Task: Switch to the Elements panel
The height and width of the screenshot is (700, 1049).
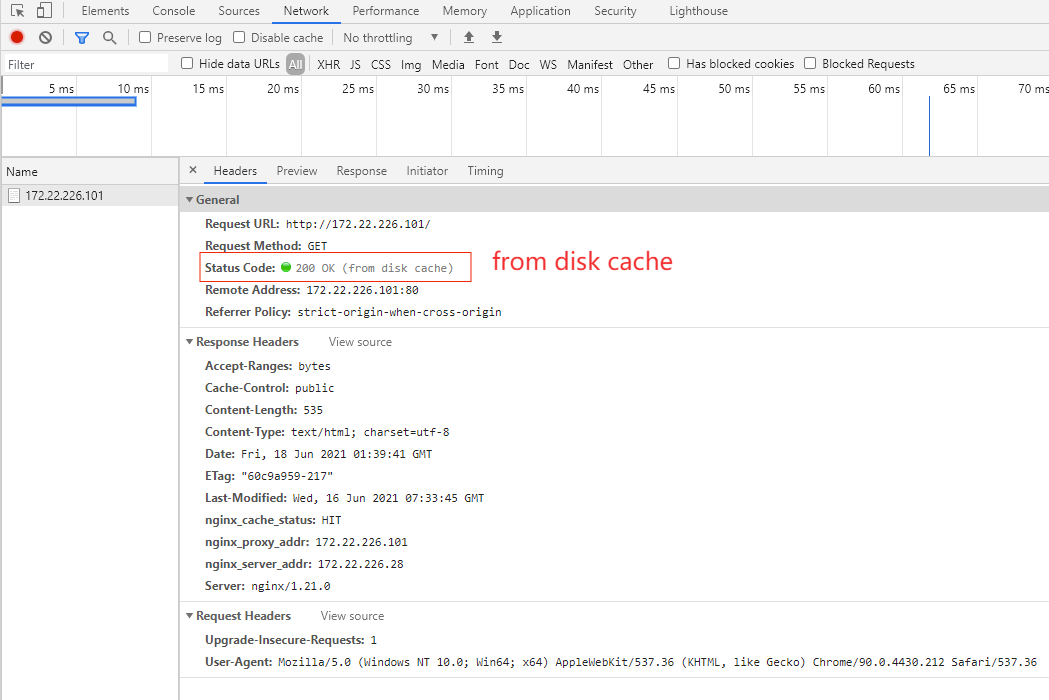Action: pos(105,11)
